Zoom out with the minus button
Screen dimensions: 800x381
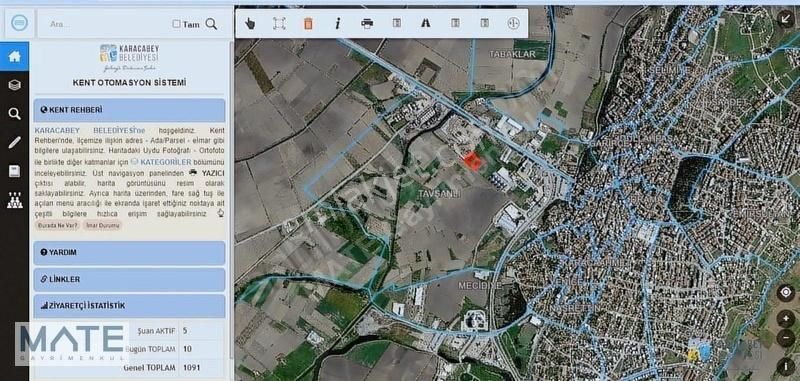tap(786, 338)
